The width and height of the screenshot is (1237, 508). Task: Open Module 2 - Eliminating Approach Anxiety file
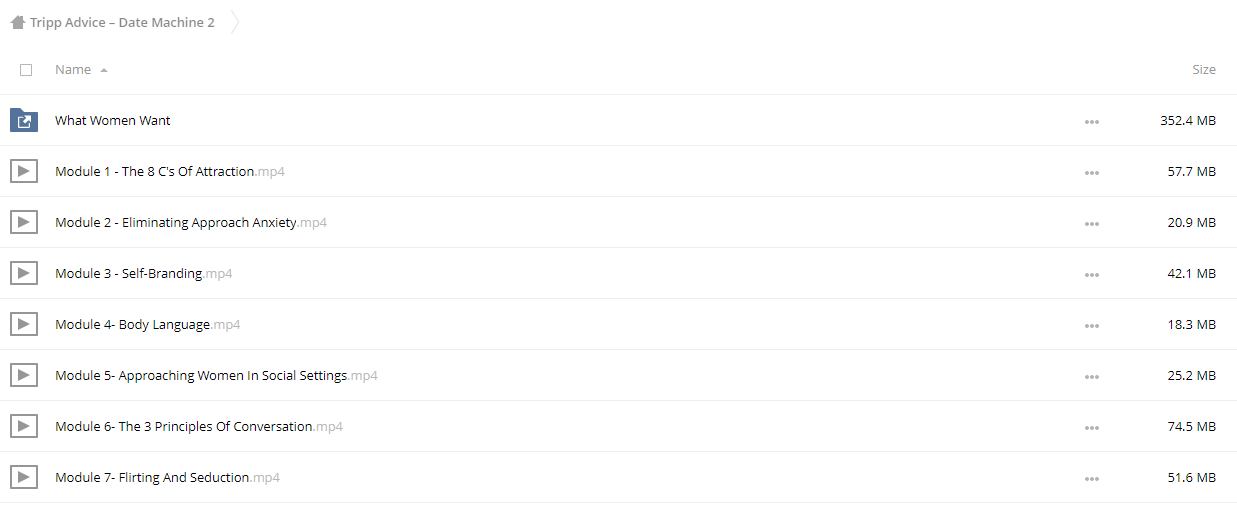(x=191, y=222)
